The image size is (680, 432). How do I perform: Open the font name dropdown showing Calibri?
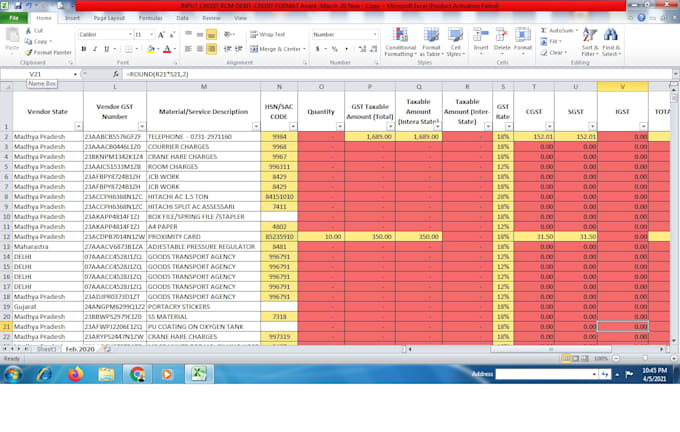coord(130,34)
